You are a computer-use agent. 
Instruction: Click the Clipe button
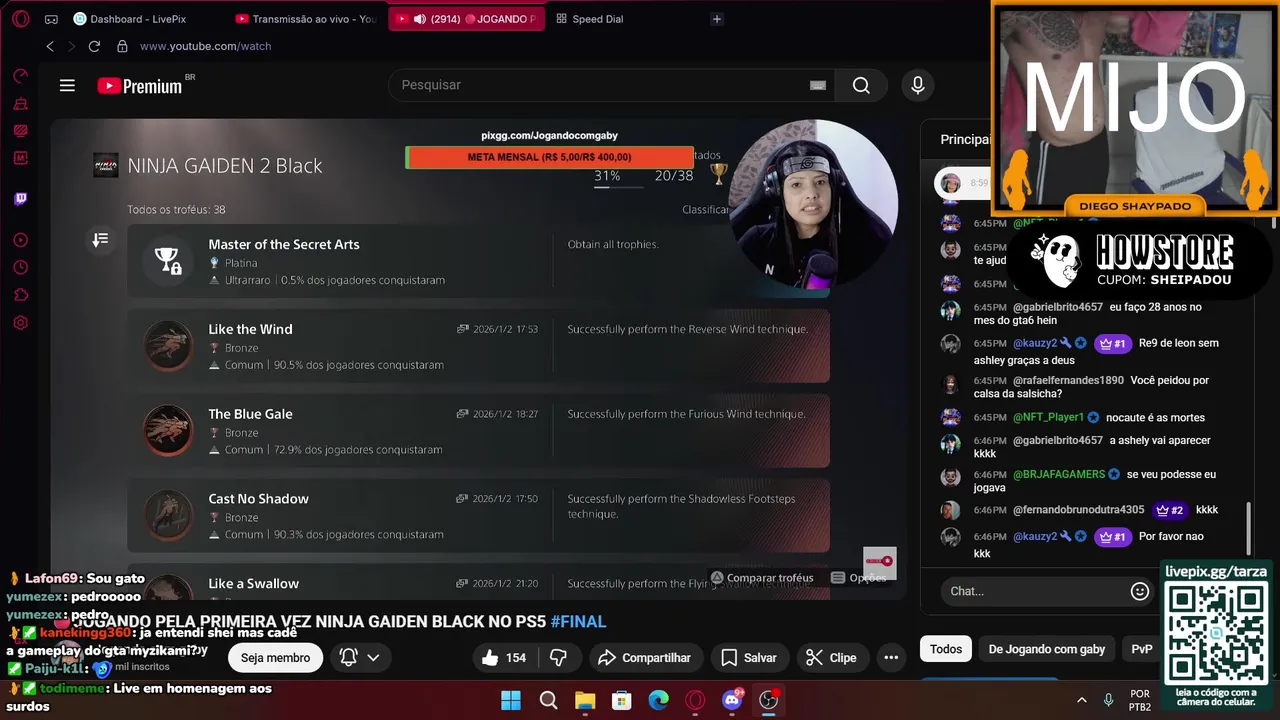coord(831,657)
